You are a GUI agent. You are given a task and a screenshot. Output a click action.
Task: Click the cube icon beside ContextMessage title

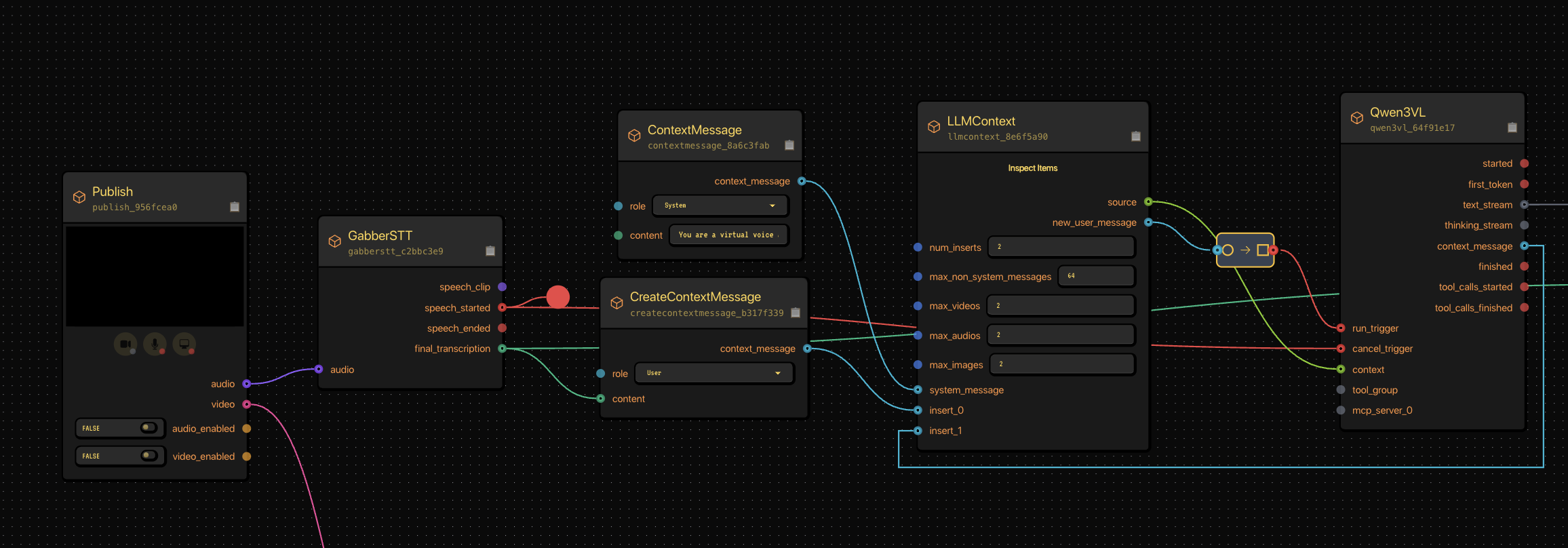point(634,136)
